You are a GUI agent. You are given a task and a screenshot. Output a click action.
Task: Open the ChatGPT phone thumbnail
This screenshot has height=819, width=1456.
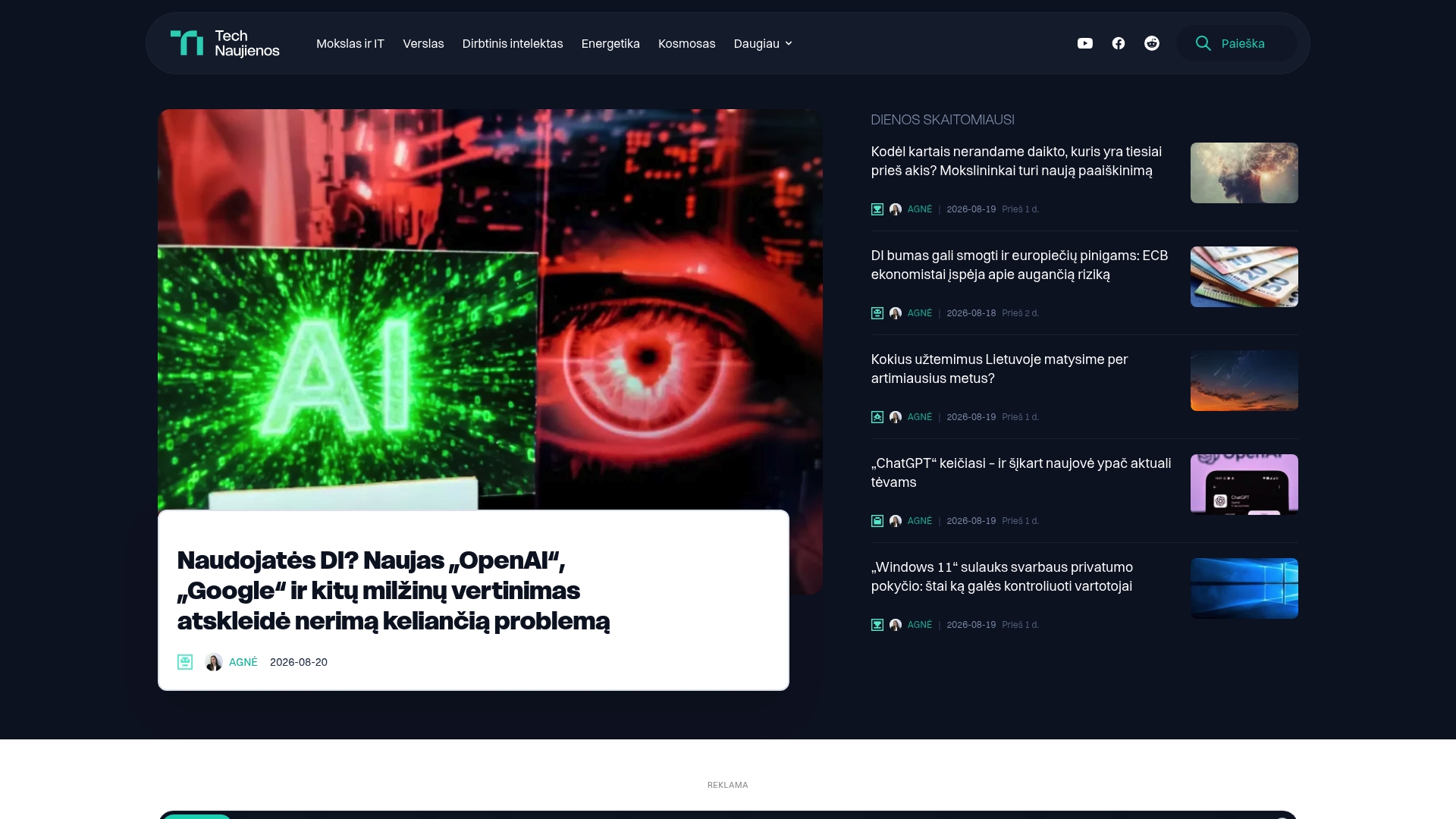point(1244,485)
